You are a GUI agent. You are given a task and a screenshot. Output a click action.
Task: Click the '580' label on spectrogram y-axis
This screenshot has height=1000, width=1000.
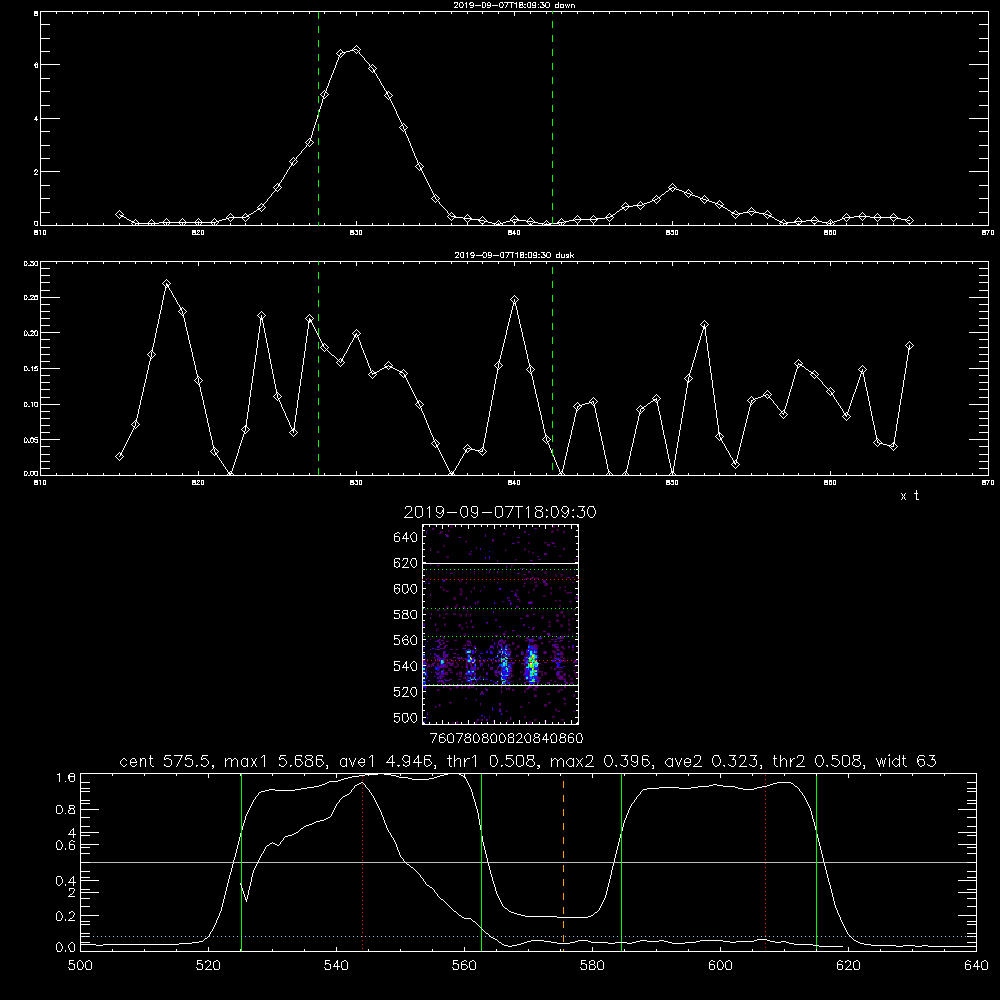406,615
